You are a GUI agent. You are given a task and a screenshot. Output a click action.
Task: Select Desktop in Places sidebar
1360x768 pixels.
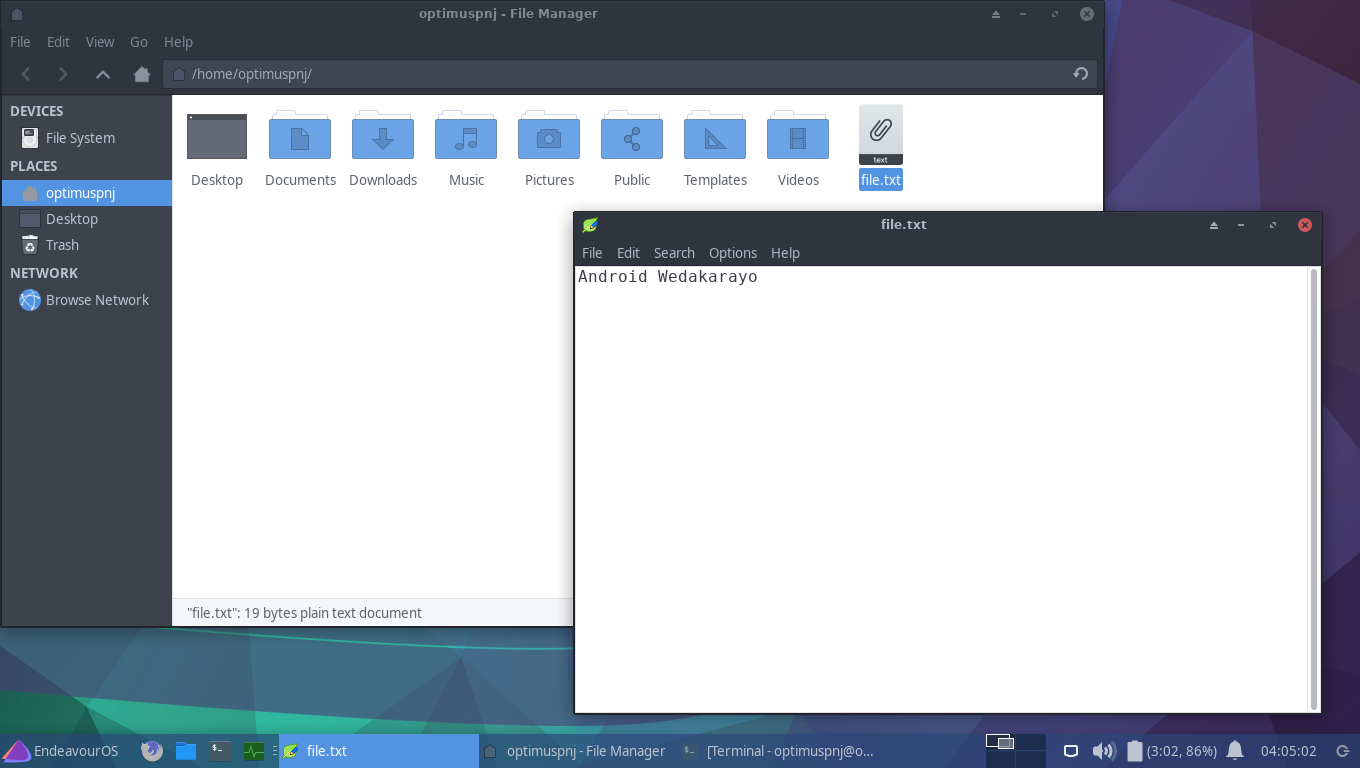click(87, 219)
